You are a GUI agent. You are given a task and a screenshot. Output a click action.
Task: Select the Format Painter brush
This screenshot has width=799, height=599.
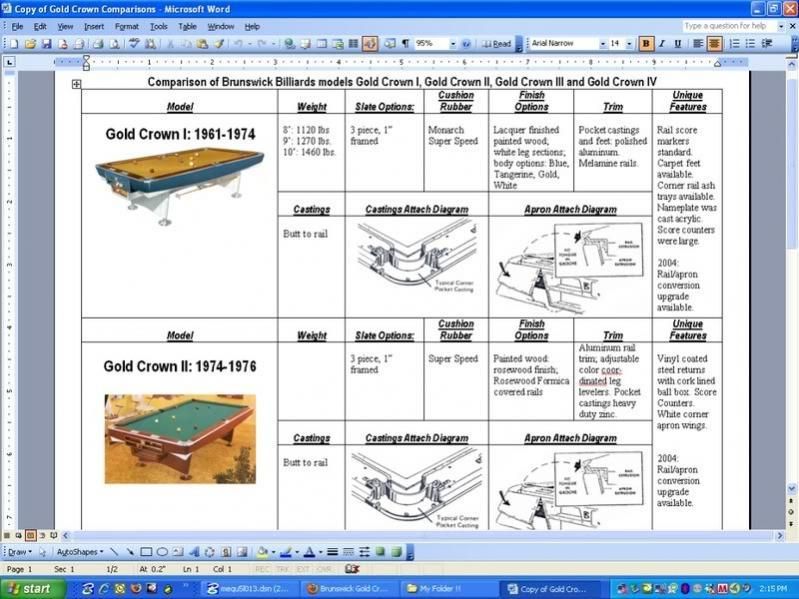(x=219, y=44)
